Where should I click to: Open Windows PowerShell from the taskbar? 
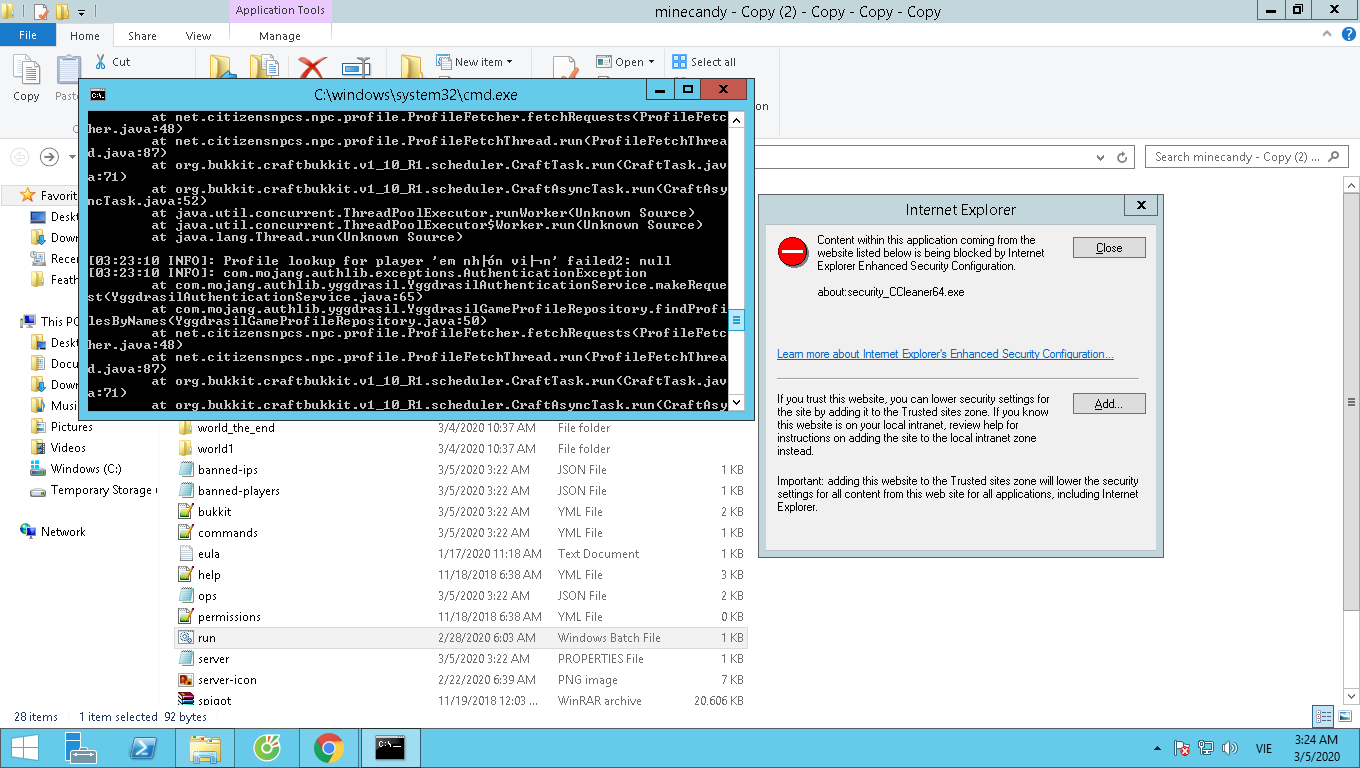(x=143, y=748)
